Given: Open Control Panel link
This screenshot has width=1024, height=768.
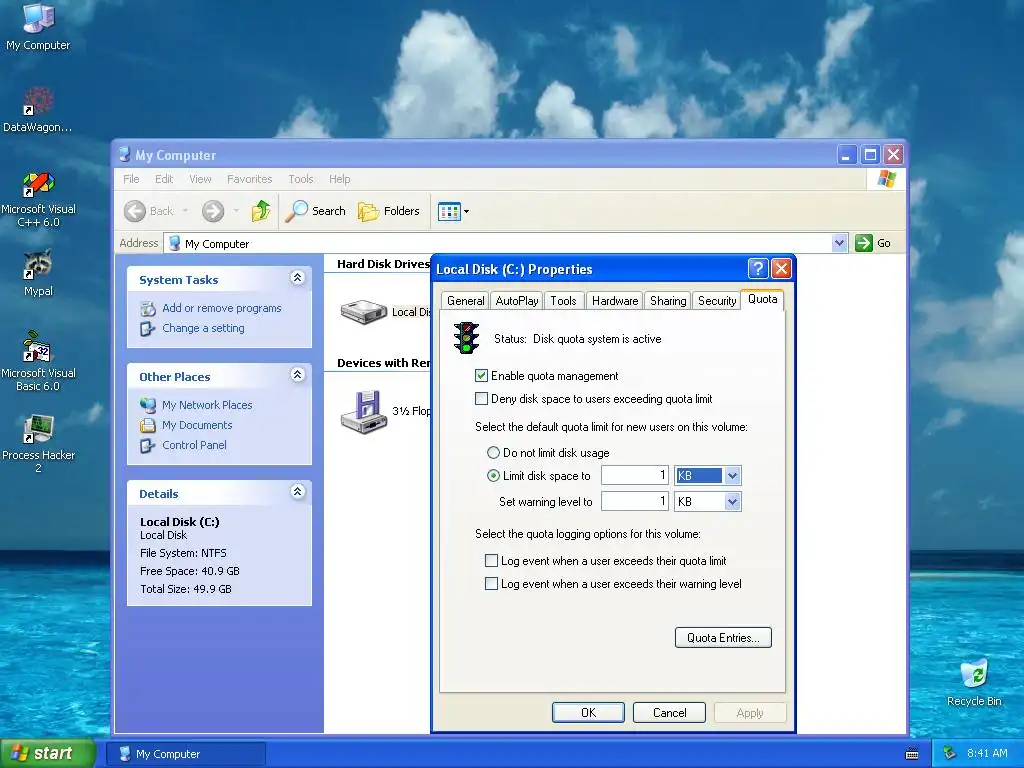Looking at the screenshot, I should pyautogui.click(x=194, y=445).
